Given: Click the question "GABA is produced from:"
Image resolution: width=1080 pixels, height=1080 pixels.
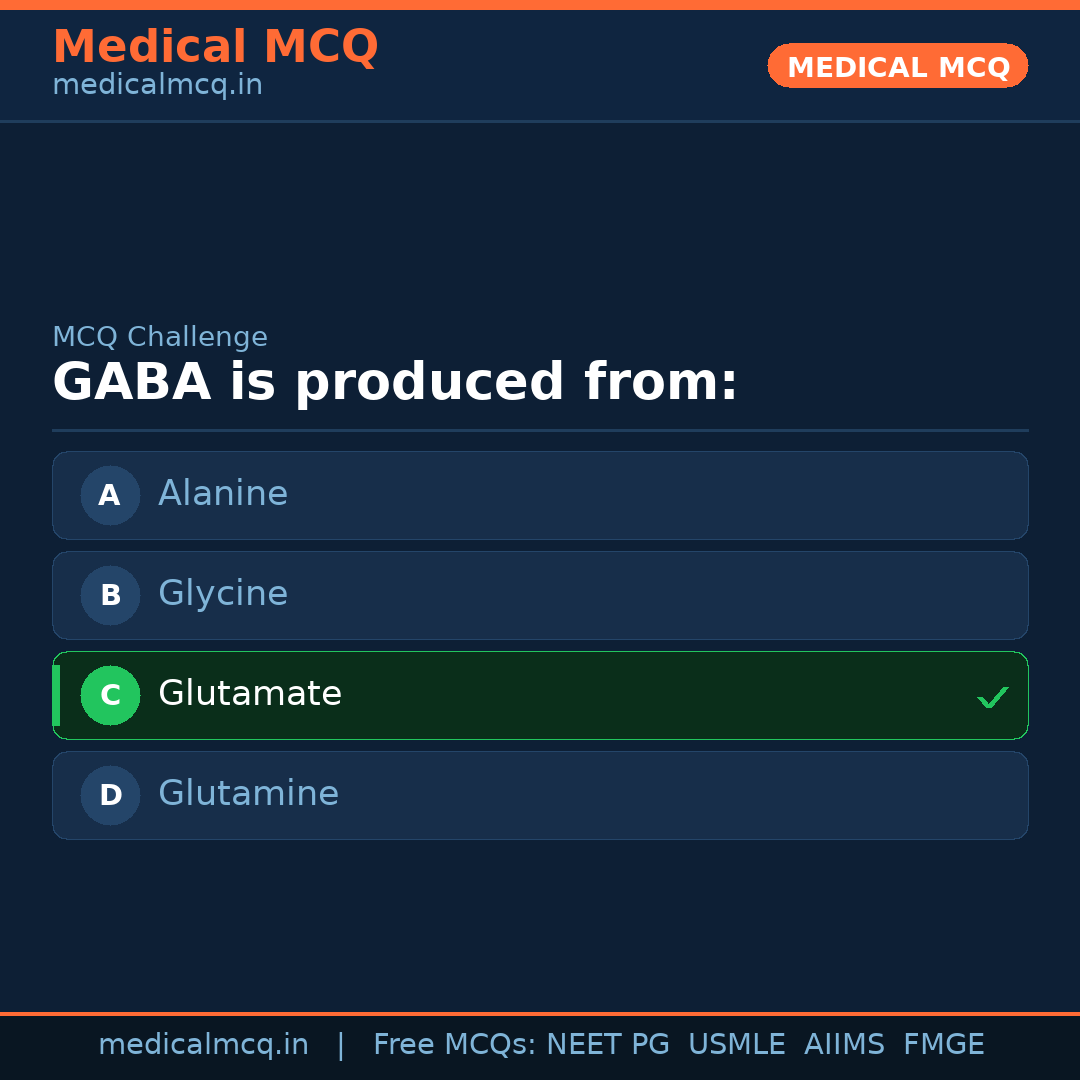Looking at the screenshot, I should (x=395, y=383).
